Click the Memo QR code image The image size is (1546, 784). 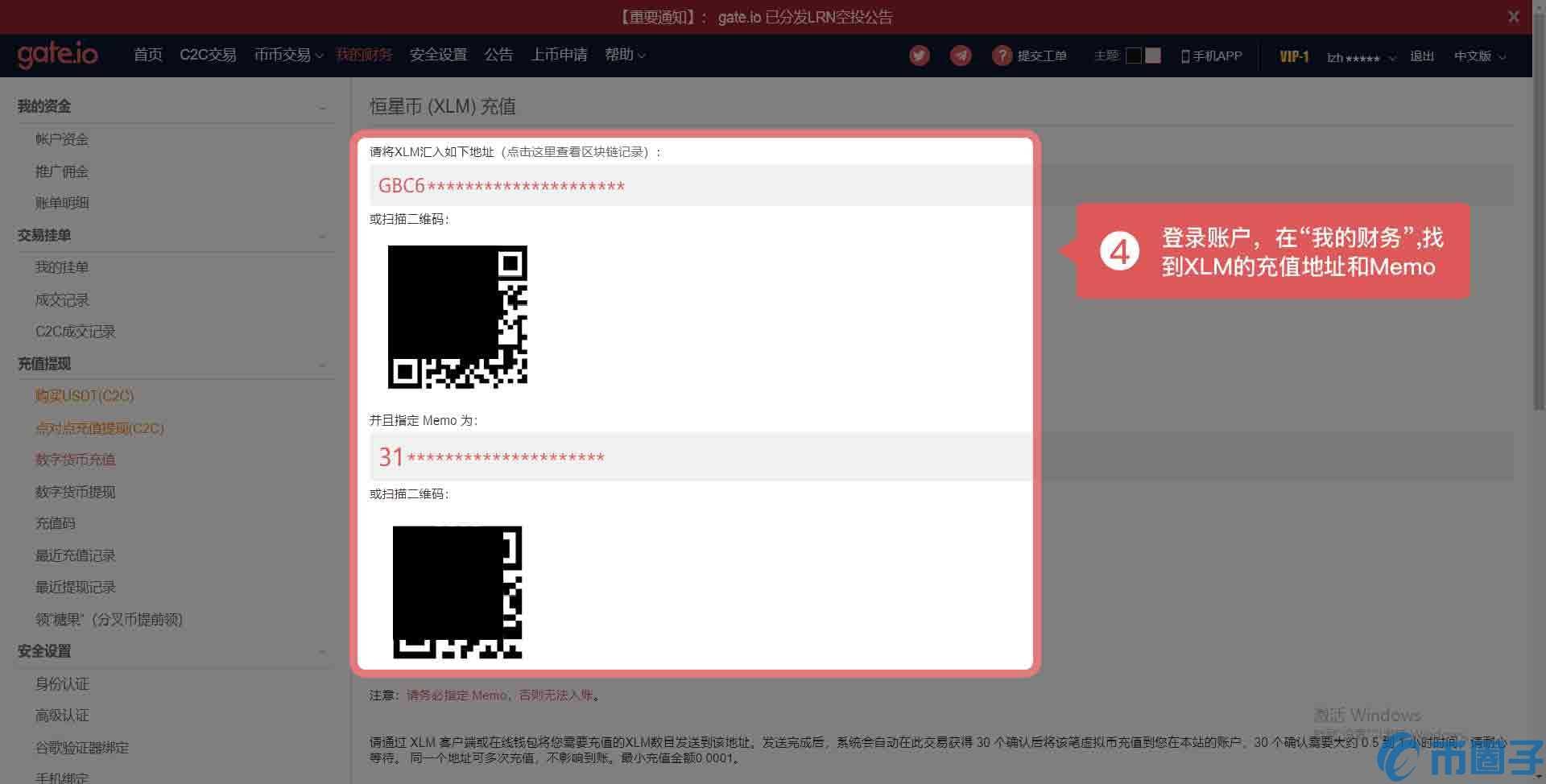coord(457,592)
